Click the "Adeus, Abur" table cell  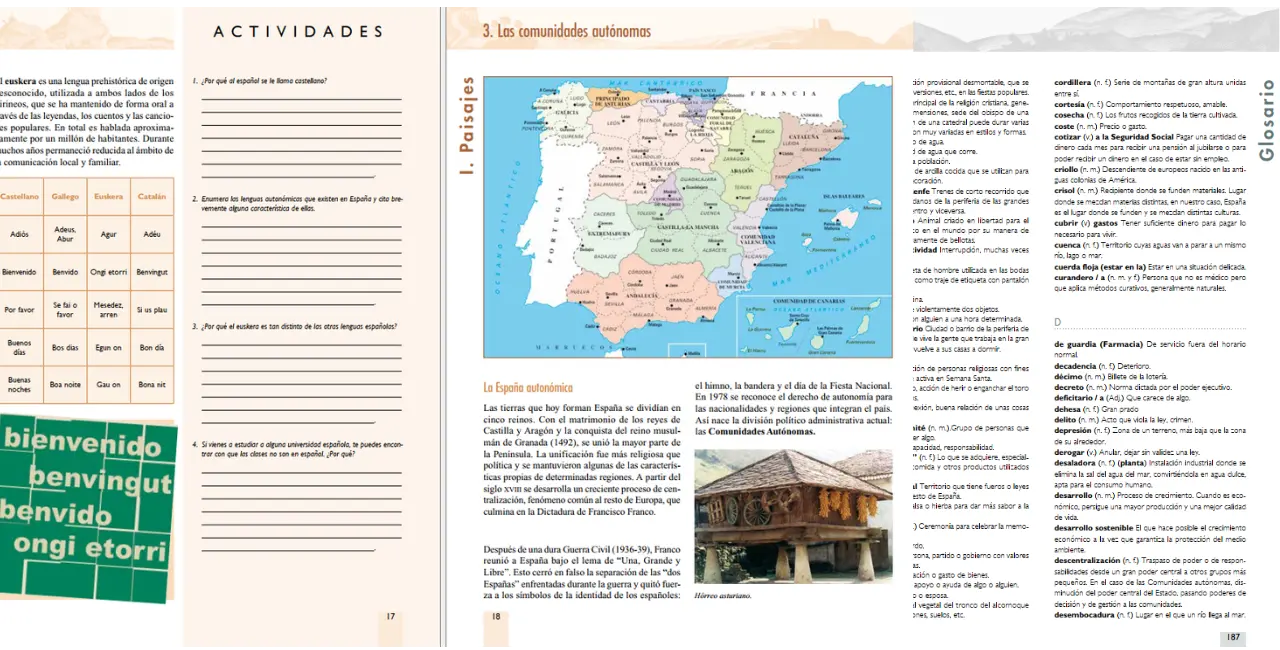click(64, 234)
